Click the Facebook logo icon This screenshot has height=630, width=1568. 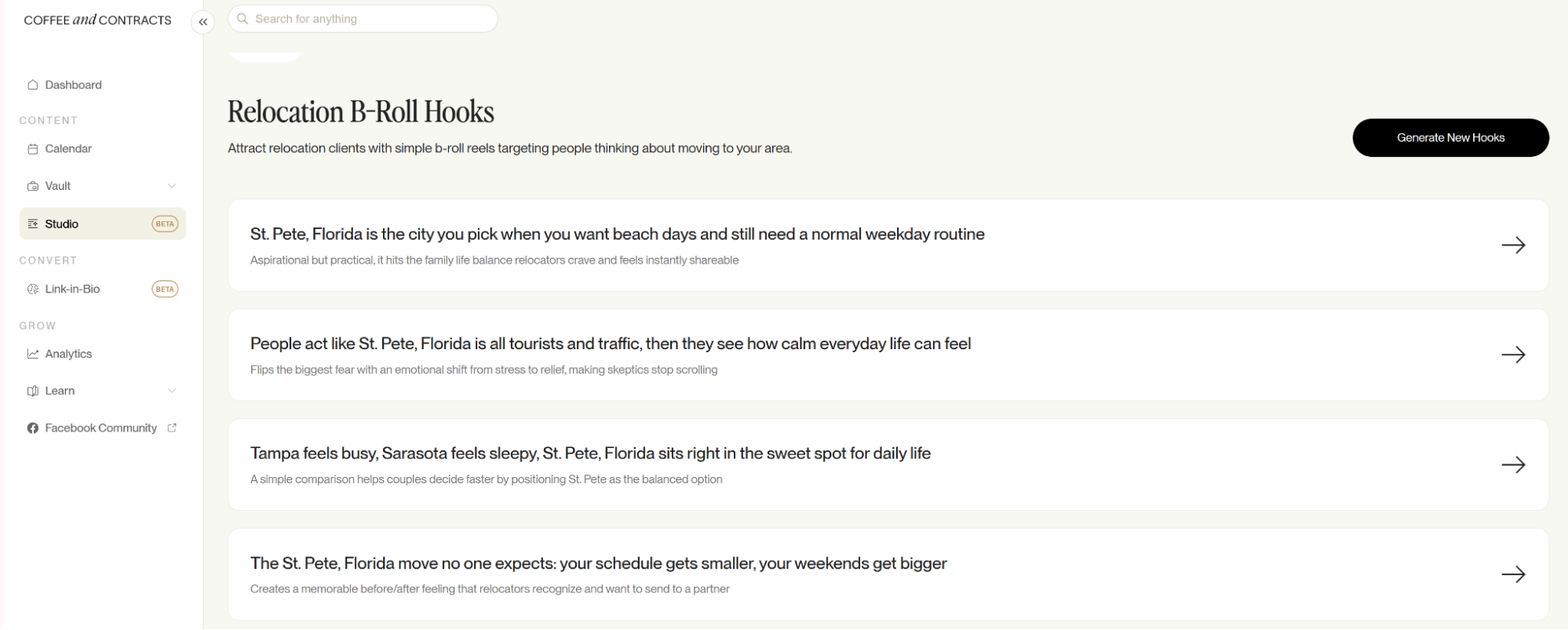coord(32,428)
